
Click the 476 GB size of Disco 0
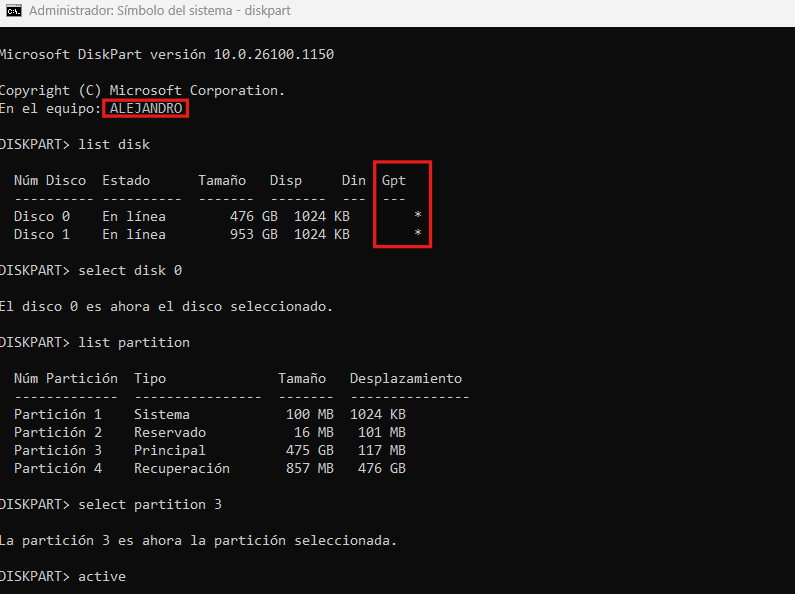pos(256,216)
